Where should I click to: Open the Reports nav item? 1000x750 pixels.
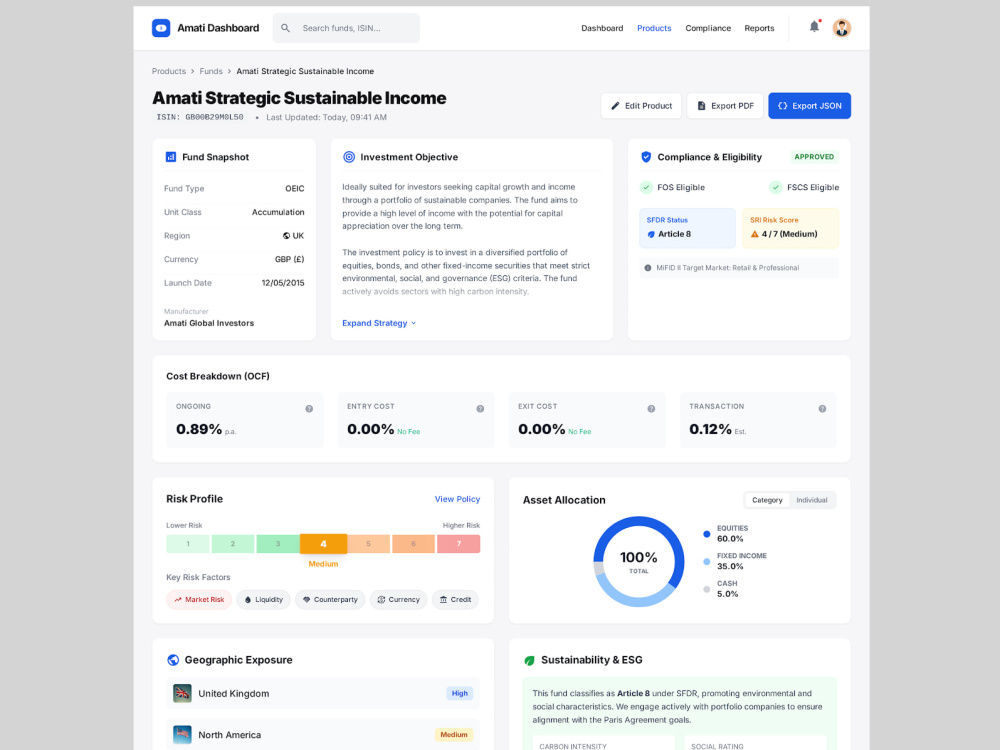(759, 28)
